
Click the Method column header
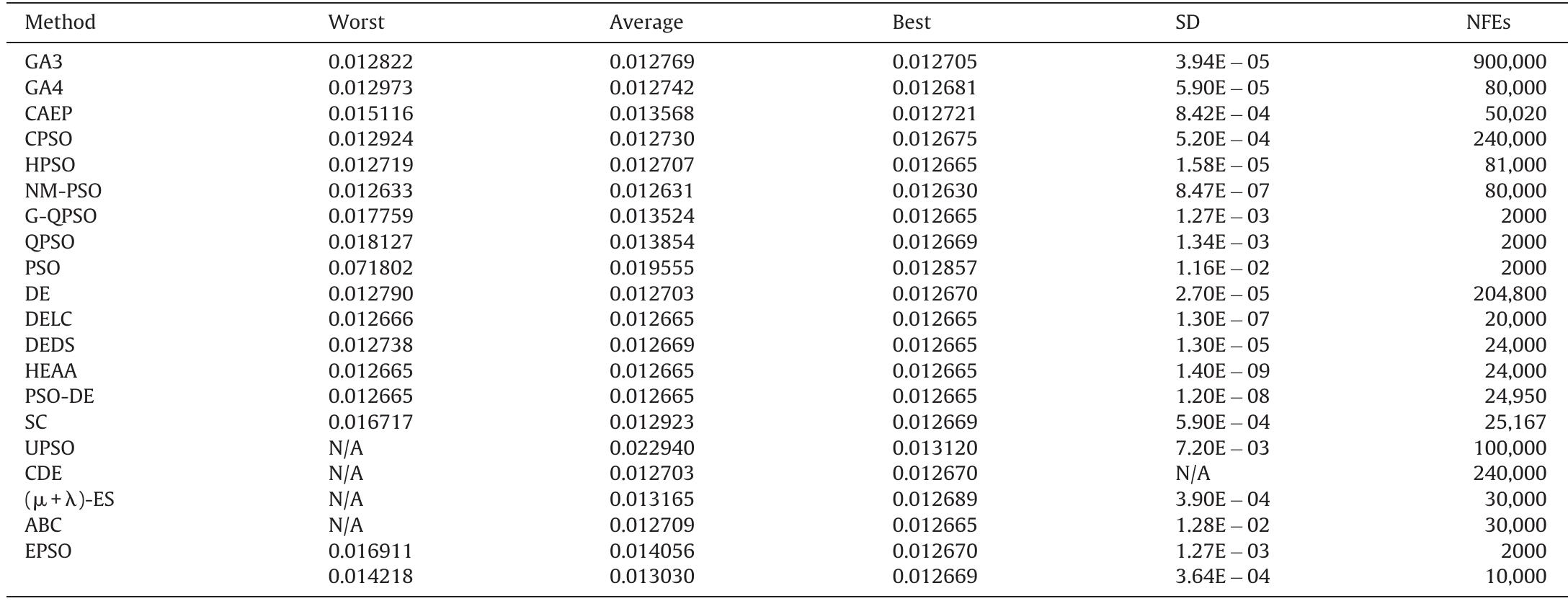[60, 22]
